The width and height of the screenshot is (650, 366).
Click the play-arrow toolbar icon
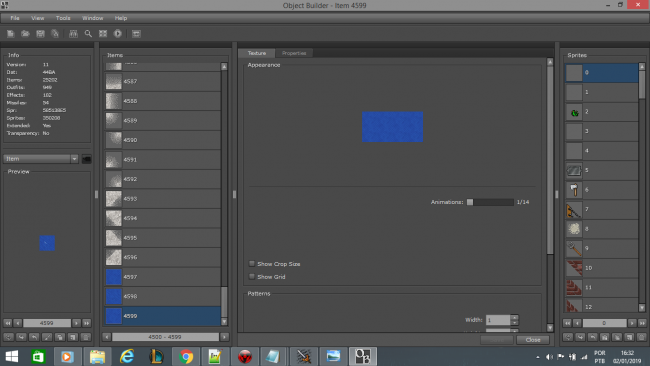click(118, 34)
